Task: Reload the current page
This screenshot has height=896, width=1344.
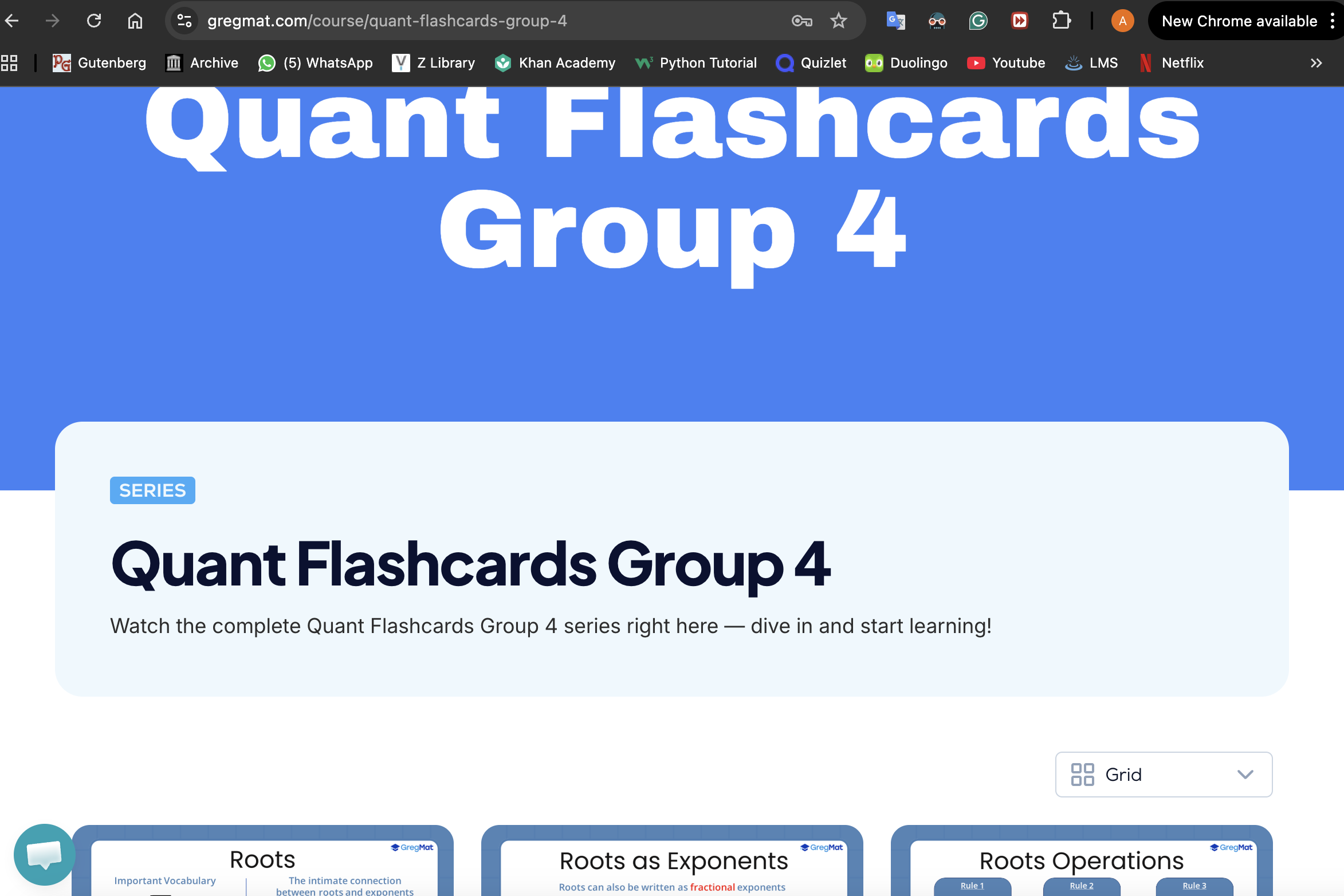Action: pos(94,21)
